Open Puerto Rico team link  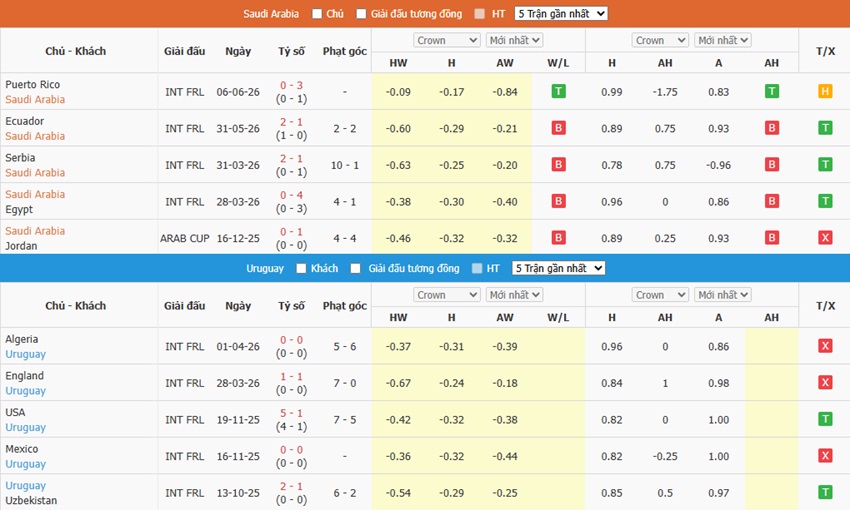(33, 85)
